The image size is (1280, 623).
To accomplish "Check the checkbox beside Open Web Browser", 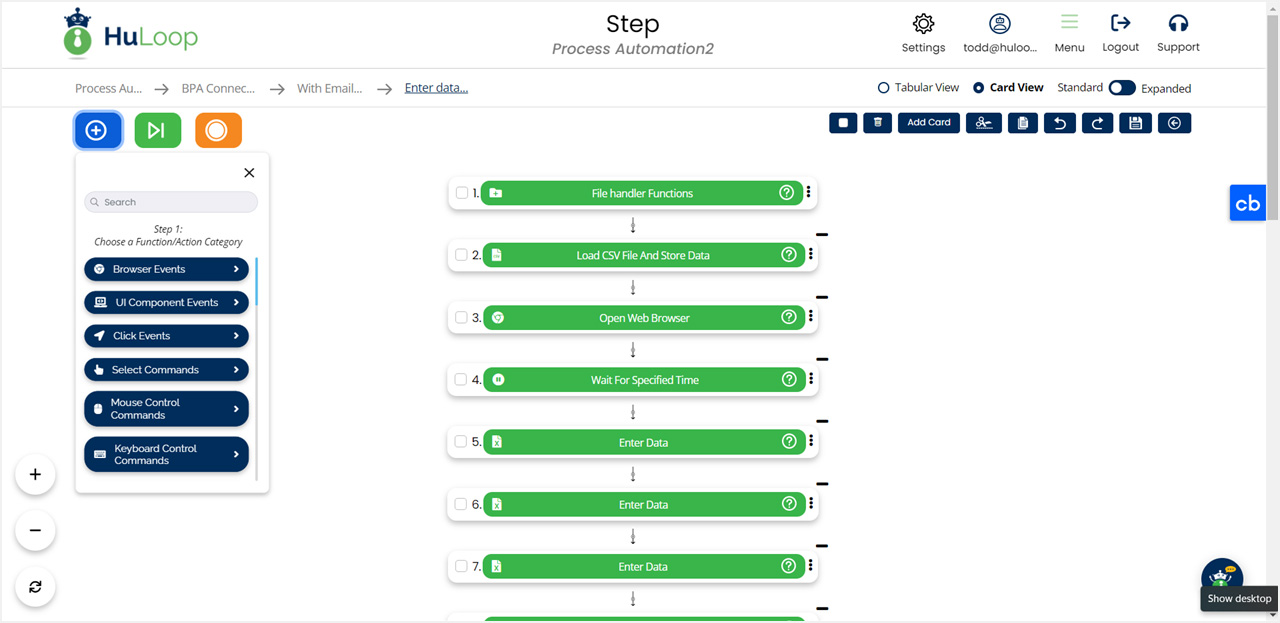I will pos(461,317).
